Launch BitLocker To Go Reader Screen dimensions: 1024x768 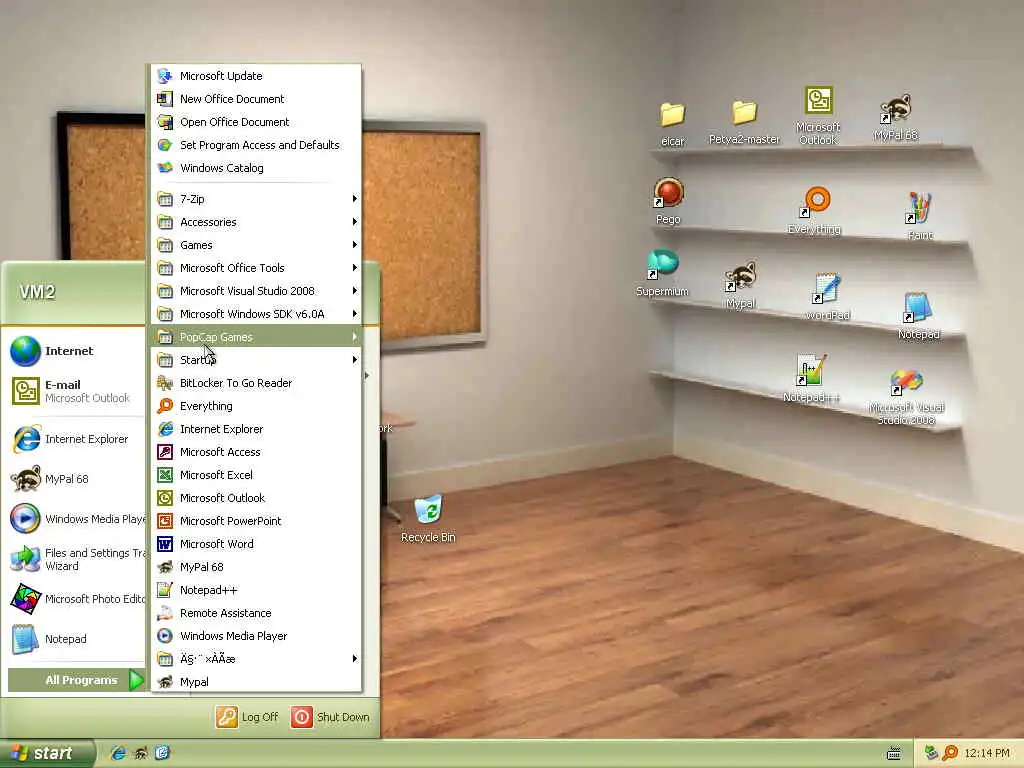pos(257,383)
